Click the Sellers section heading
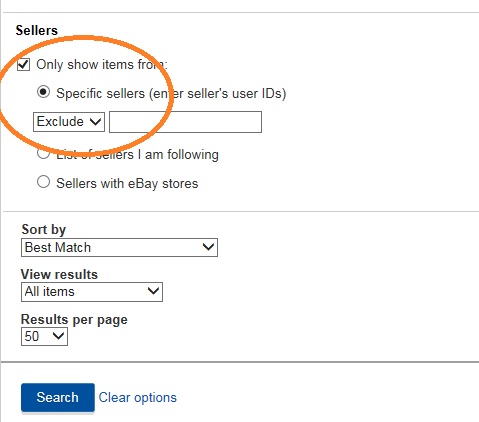Screen dimensions: 479x422 click(x=37, y=30)
